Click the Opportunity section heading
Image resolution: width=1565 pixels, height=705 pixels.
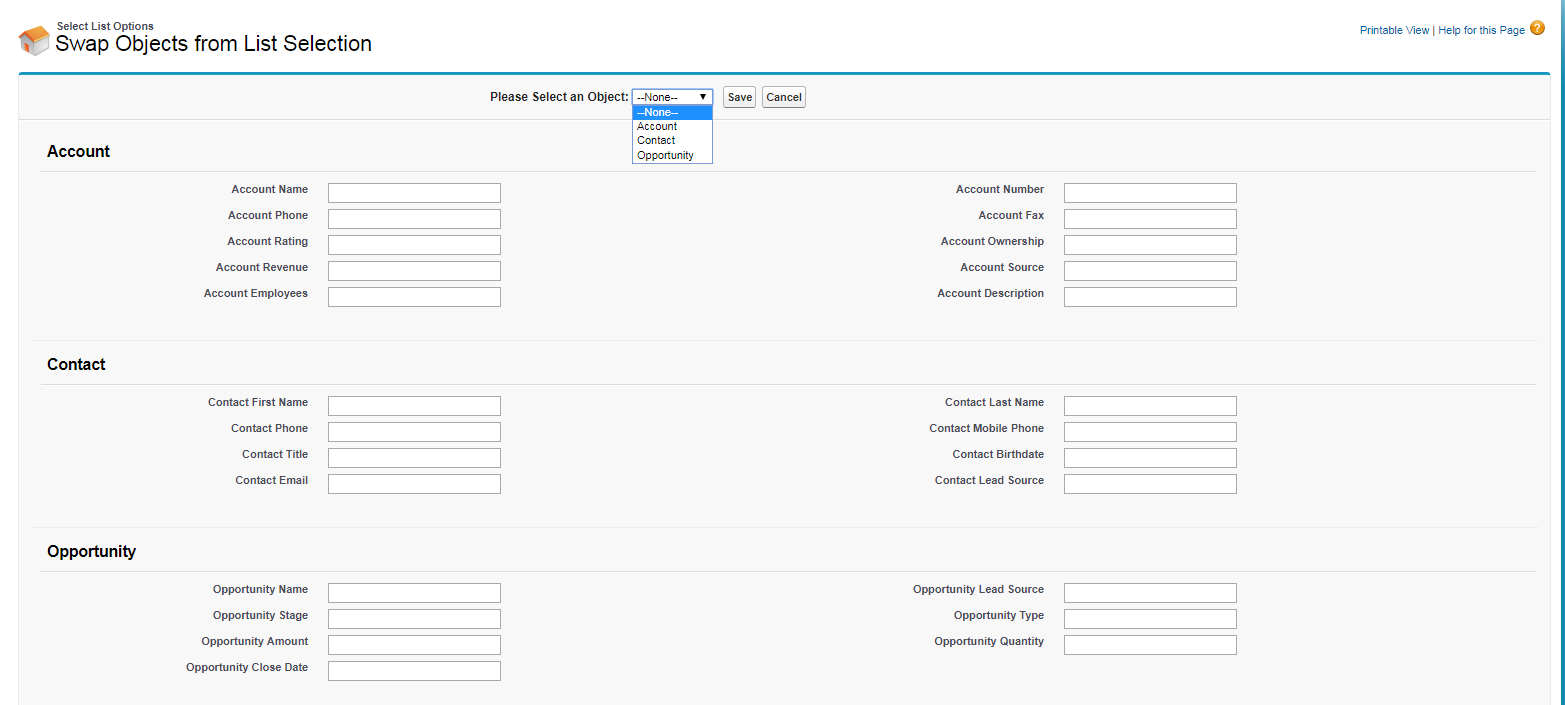pos(91,552)
